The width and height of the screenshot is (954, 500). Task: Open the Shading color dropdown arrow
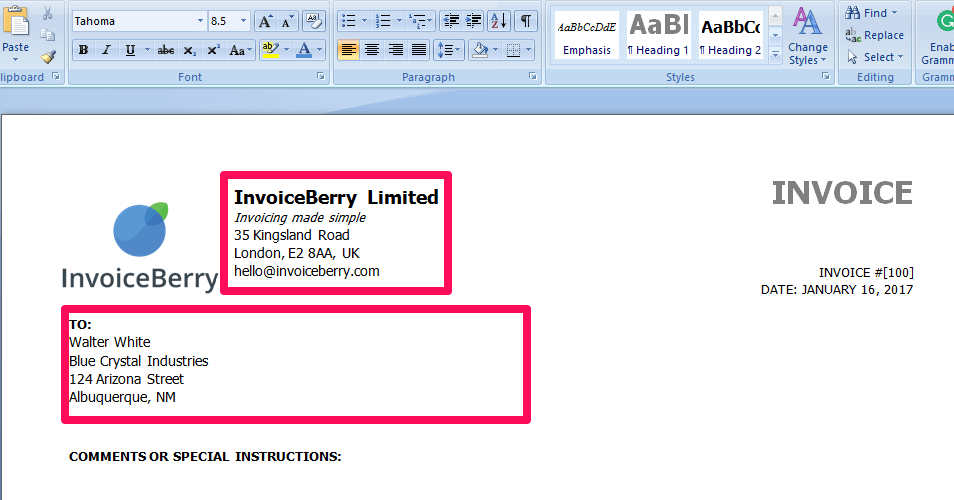[495, 50]
